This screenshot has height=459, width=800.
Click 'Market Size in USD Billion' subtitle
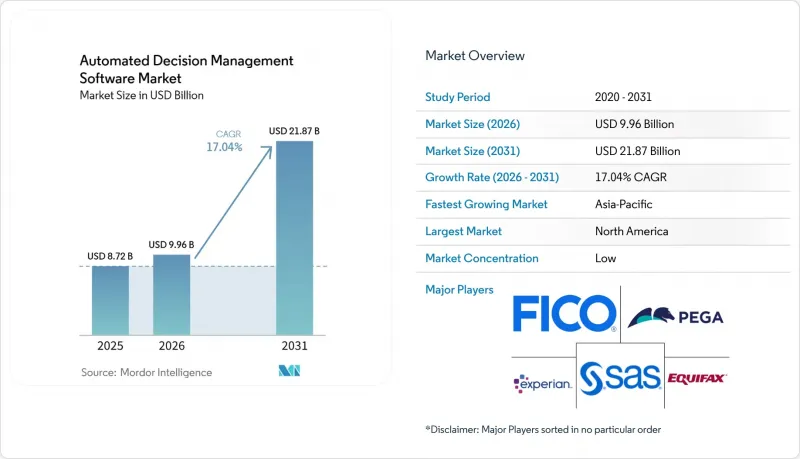click(x=141, y=95)
